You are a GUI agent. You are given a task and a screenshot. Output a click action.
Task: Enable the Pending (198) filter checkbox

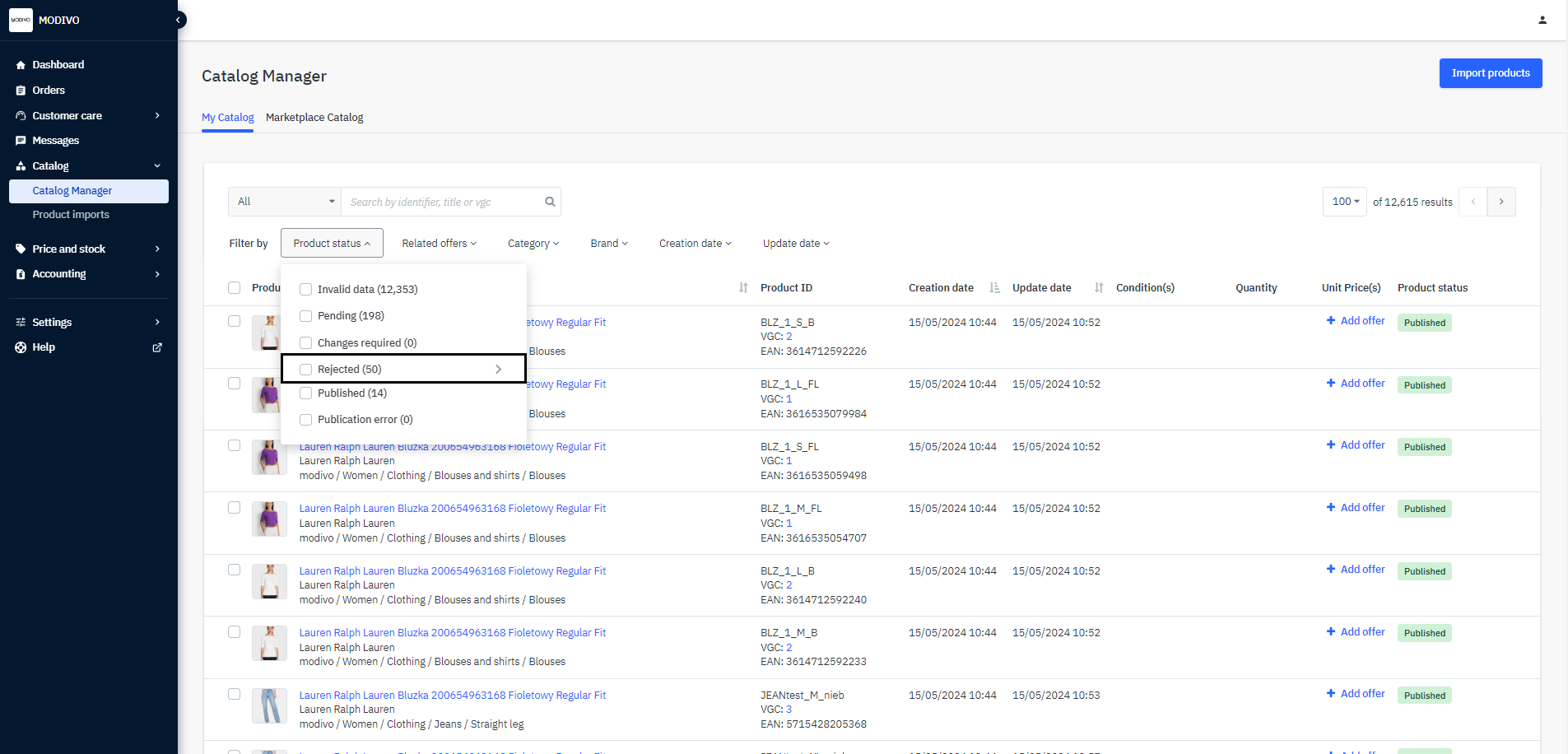click(x=306, y=316)
